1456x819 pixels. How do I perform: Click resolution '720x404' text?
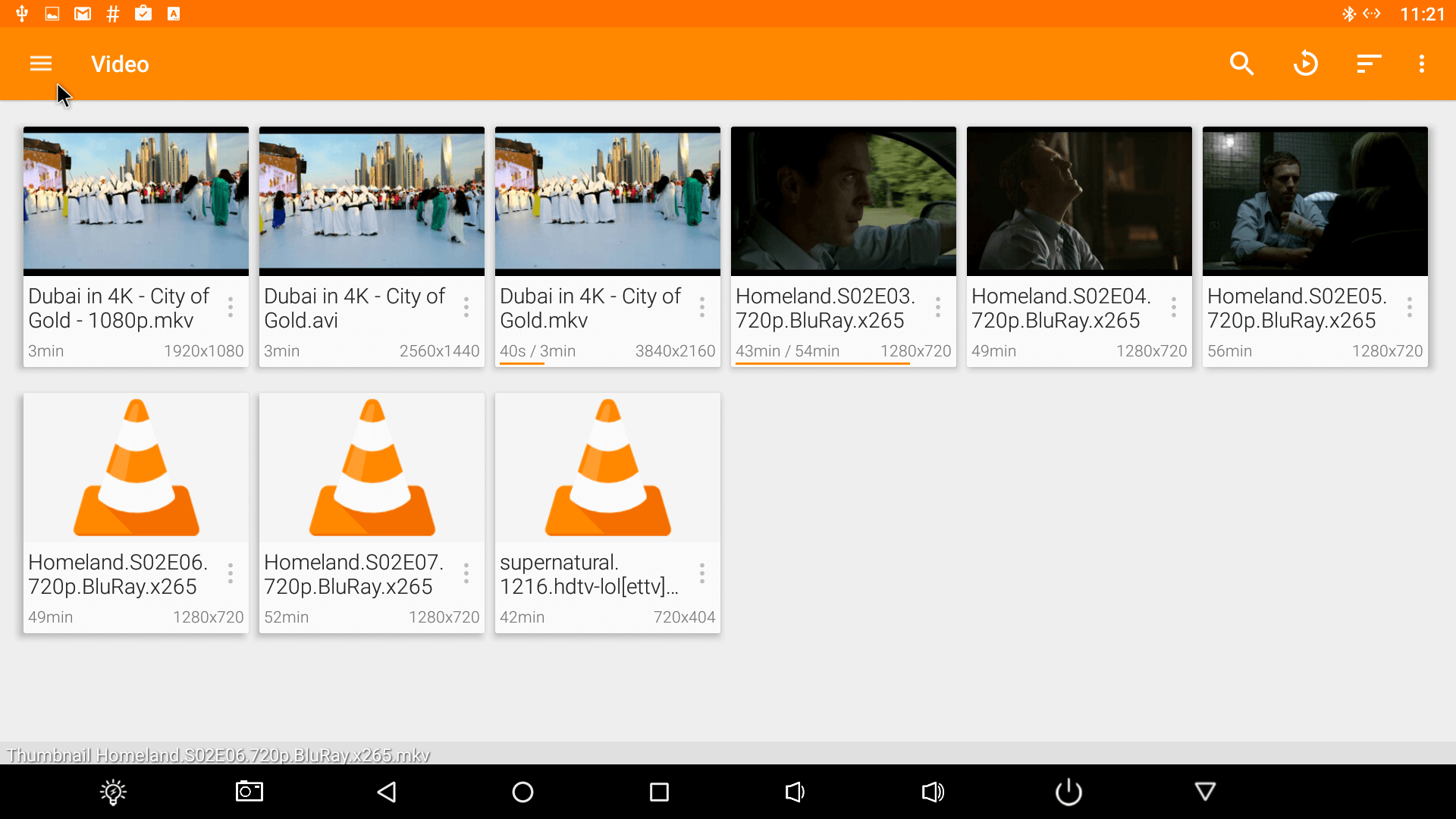[x=684, y=617]
